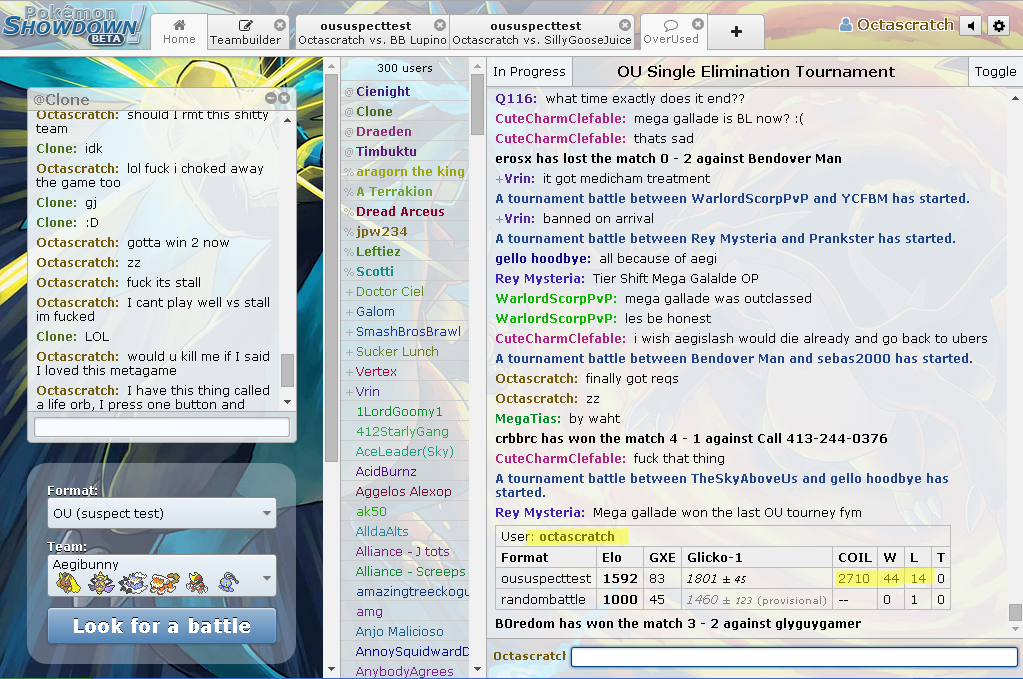Open the Format dropdown showing OU (suspect test)

pyautogui.click(x=161, y=514)
